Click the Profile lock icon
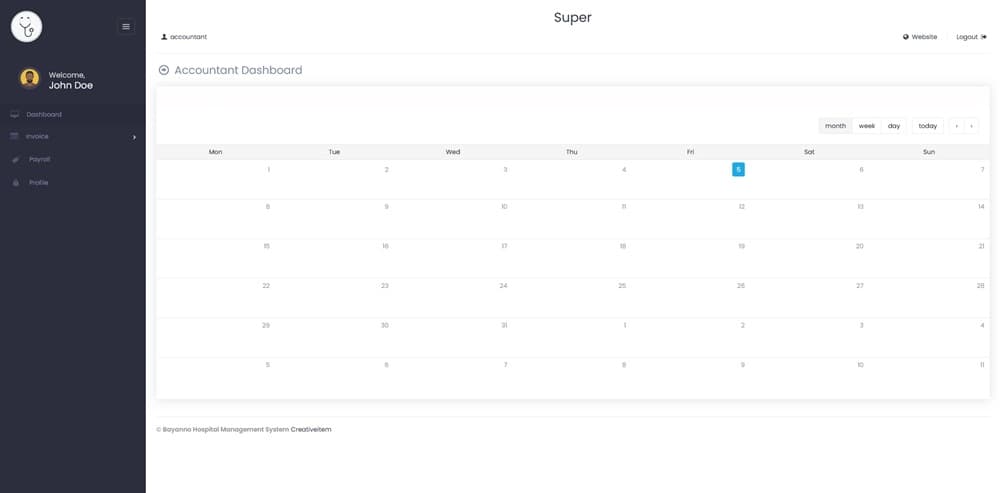This screenshot has width=1000, height=493. coord(15,183)
